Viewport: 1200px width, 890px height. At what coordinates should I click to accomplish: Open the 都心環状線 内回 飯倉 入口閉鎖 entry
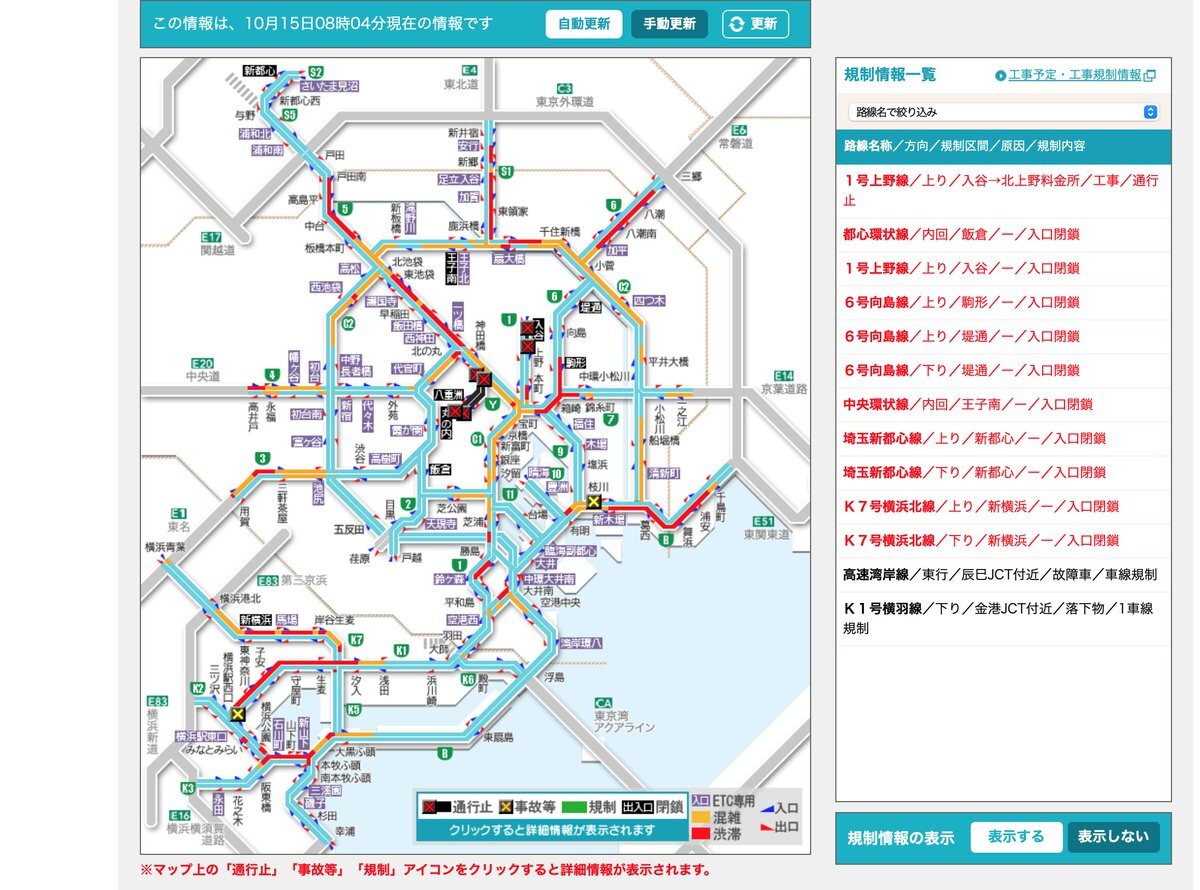(1003, 234)
